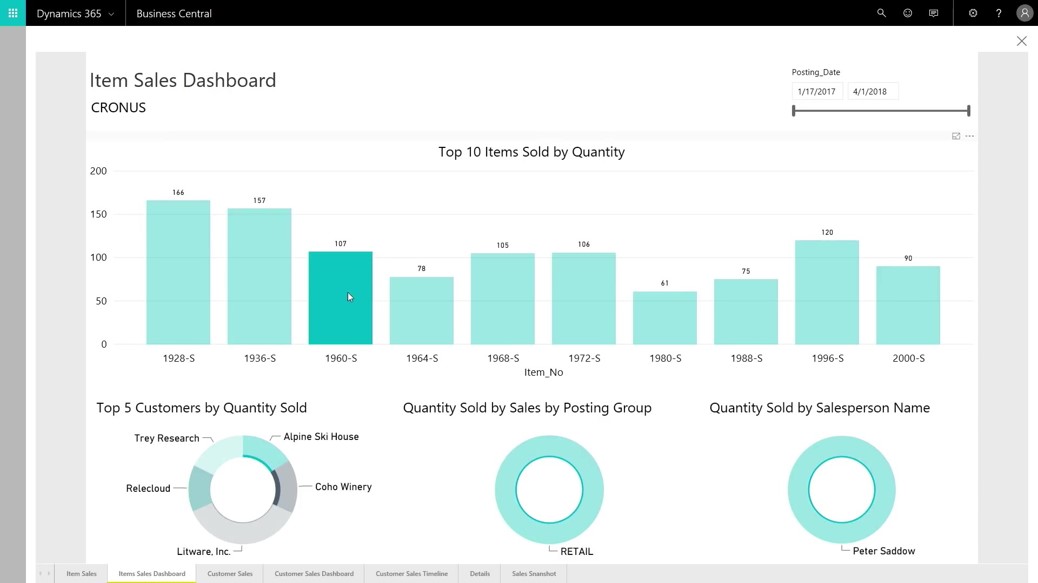
Task: Open the smiley feedback icon
Action: click(907, 13)
